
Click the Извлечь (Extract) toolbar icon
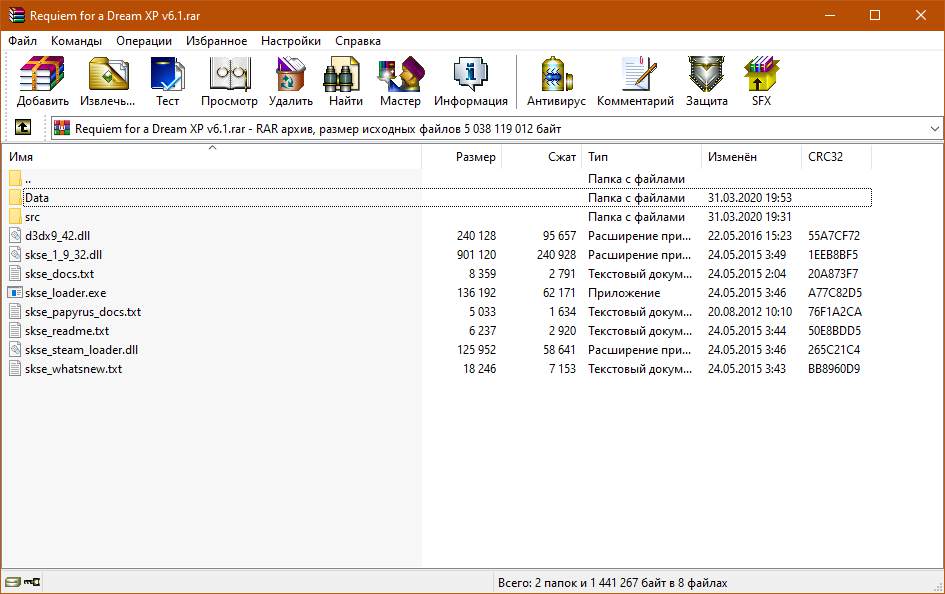108,82
